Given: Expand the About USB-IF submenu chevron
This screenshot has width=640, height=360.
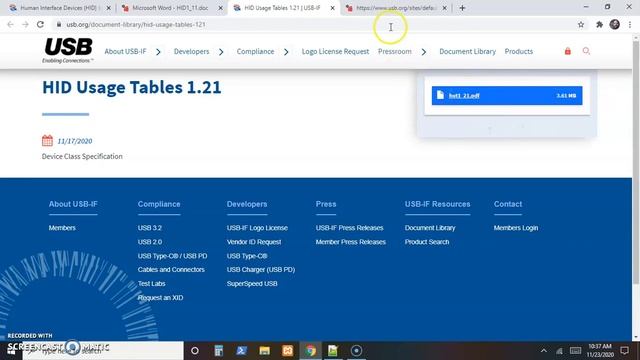Looking at the screenshot, I should point(158,52).
